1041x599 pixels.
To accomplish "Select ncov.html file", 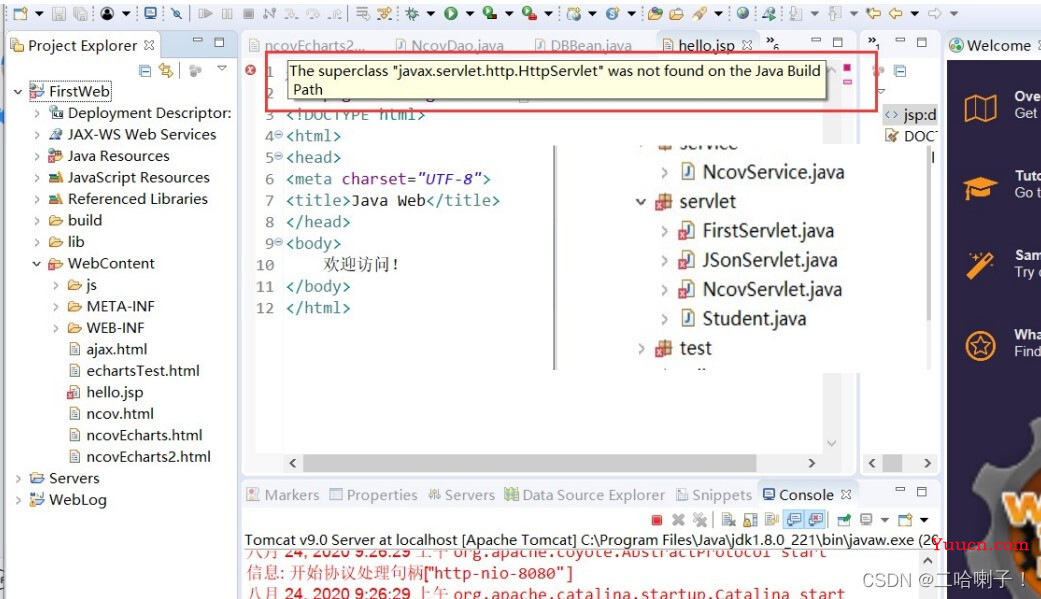I will 112,414.
